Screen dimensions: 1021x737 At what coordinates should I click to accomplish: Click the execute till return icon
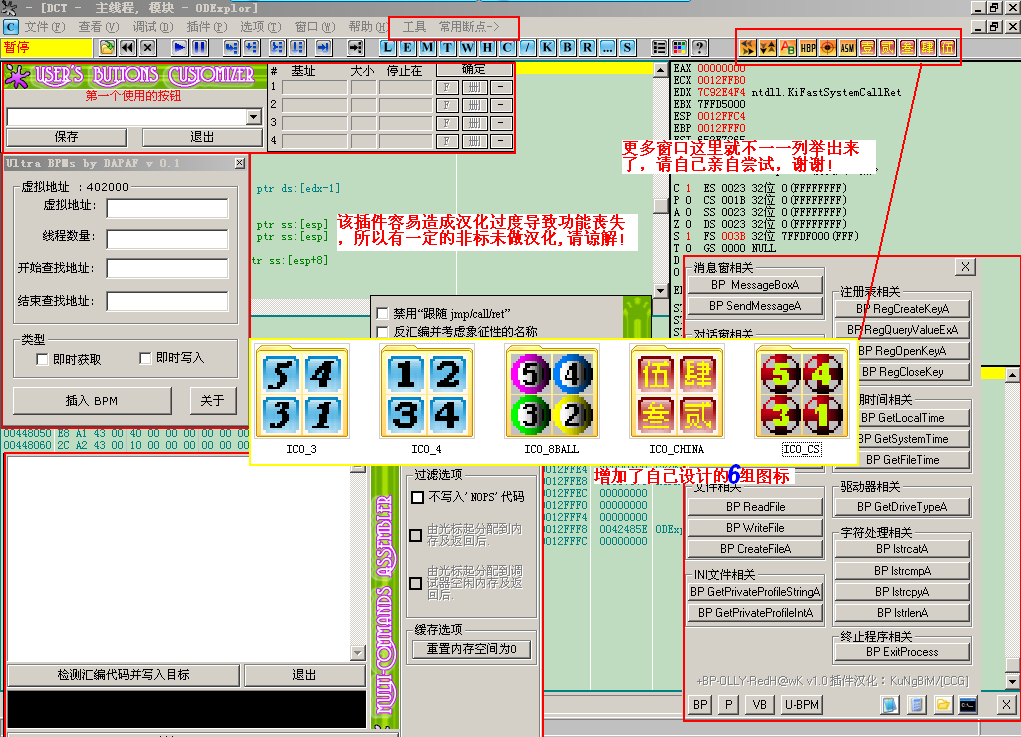(x=323, y=48)
